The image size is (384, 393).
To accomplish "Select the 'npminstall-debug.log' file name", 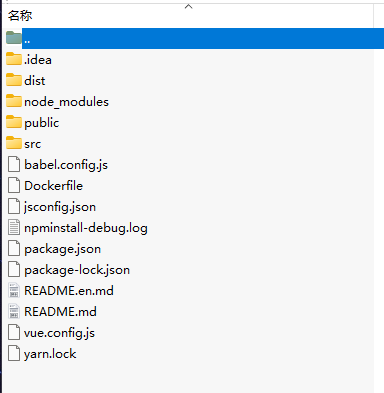I will pyautogui.click(x=86, y=228).
